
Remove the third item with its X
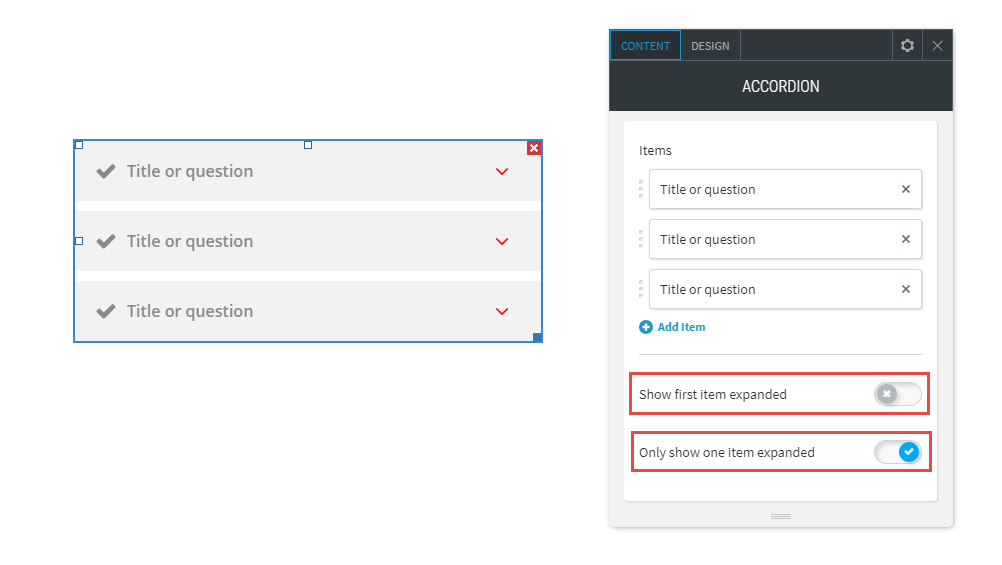pos(906,289)
